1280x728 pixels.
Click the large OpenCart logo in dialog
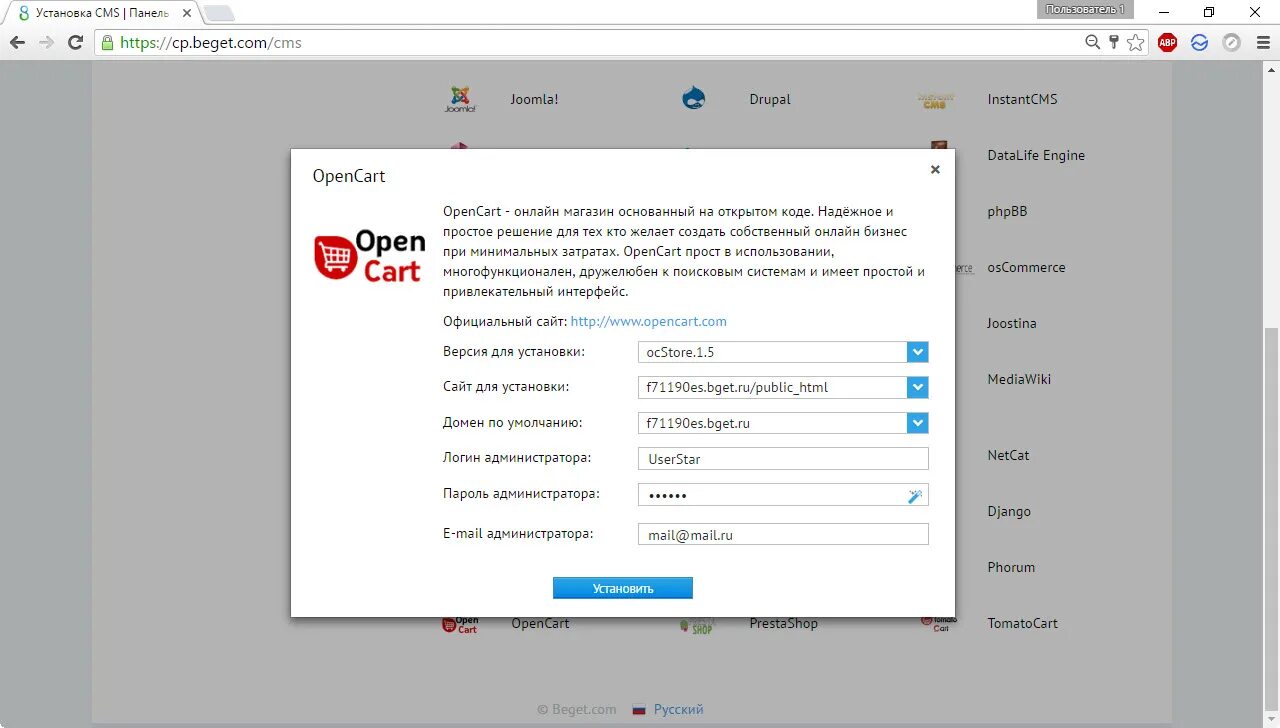click(x=369, y=257)
